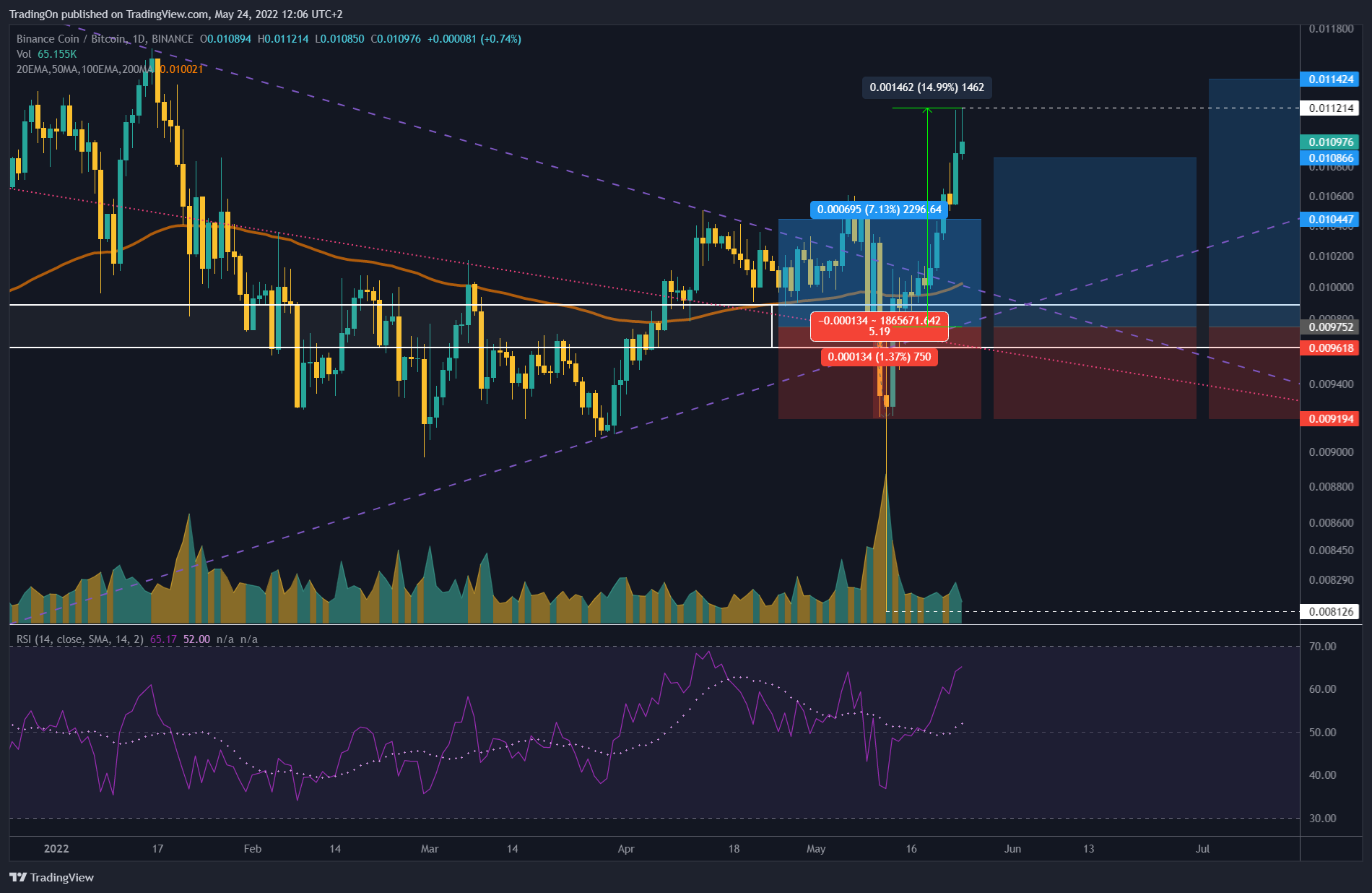The width and height of the screenshot is (1372, 893).
Task: Click the 18 date label on time axis
Action: pos(734,849)
